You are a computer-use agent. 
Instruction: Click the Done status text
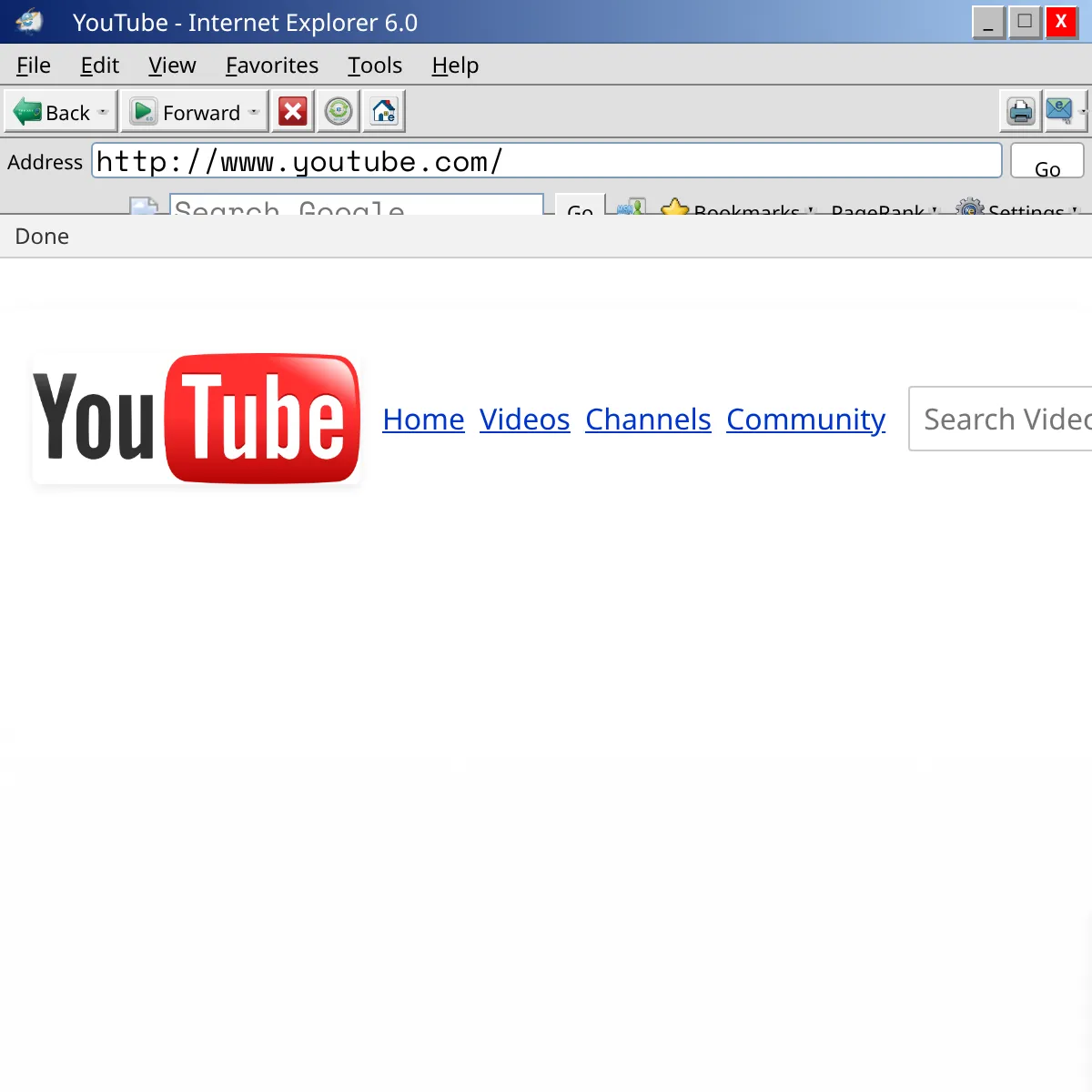(x=42, y=237)
